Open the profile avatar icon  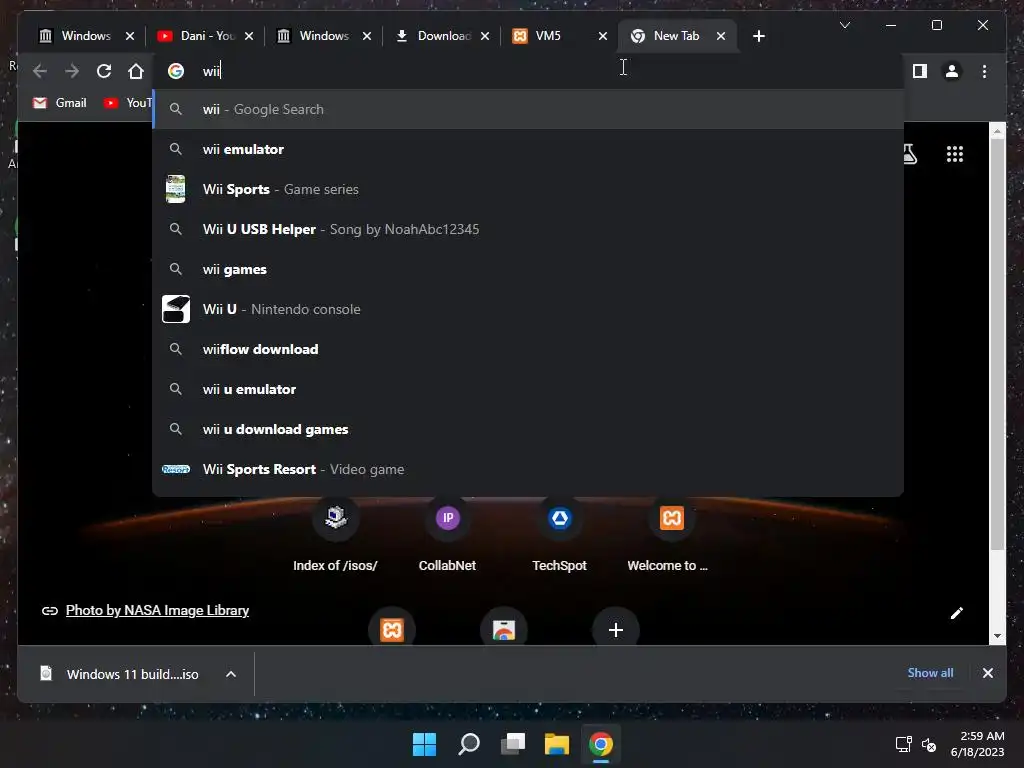coord(952,71)
